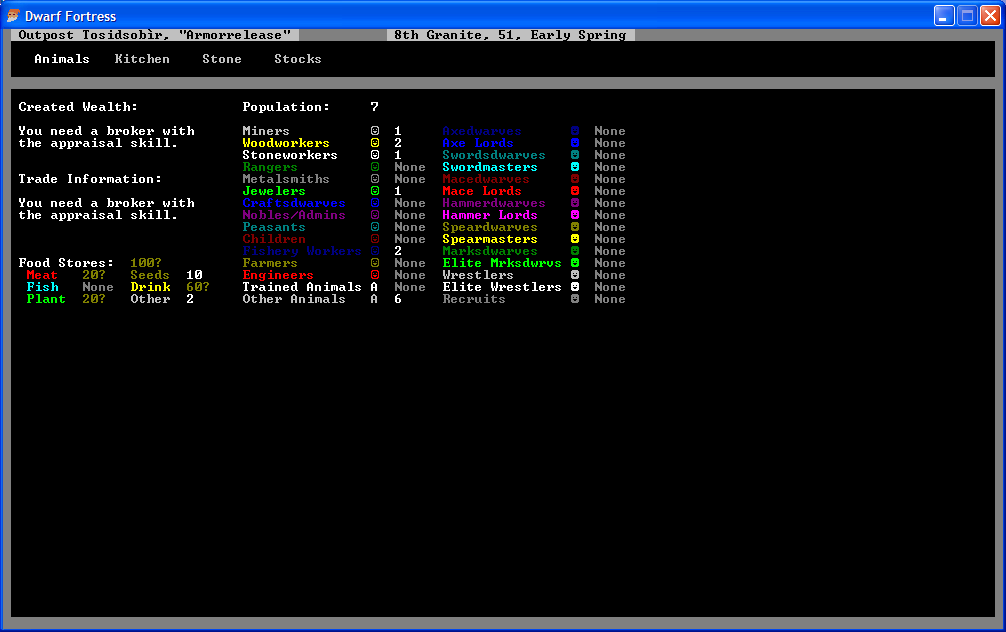
Task: Select the 'Fishery Workers' profession label
Action: tap(302, 251)
